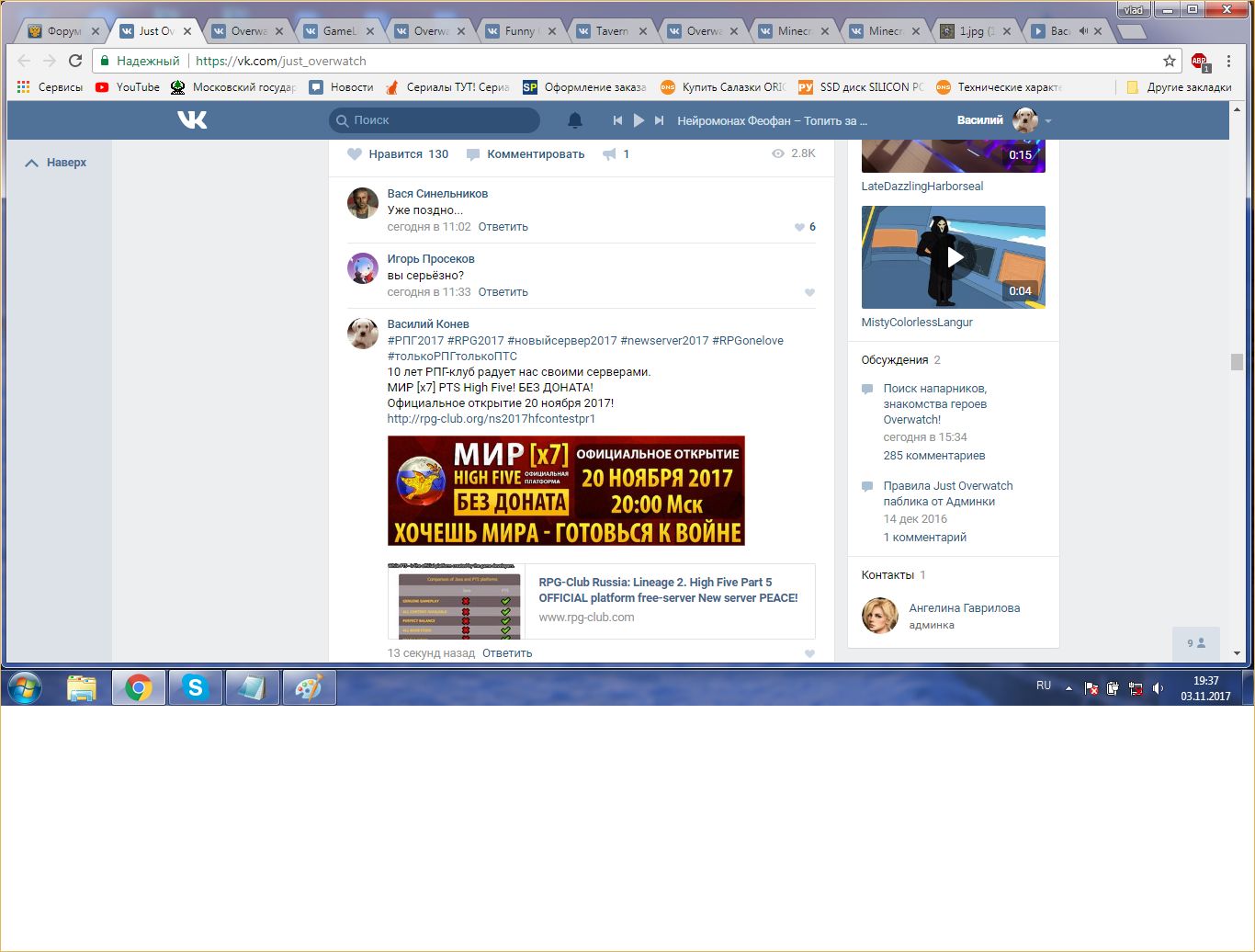Open Василий Конев's profile name
Image resolution: width=1255 pixels, height=952 pixels.
[428, 324]
